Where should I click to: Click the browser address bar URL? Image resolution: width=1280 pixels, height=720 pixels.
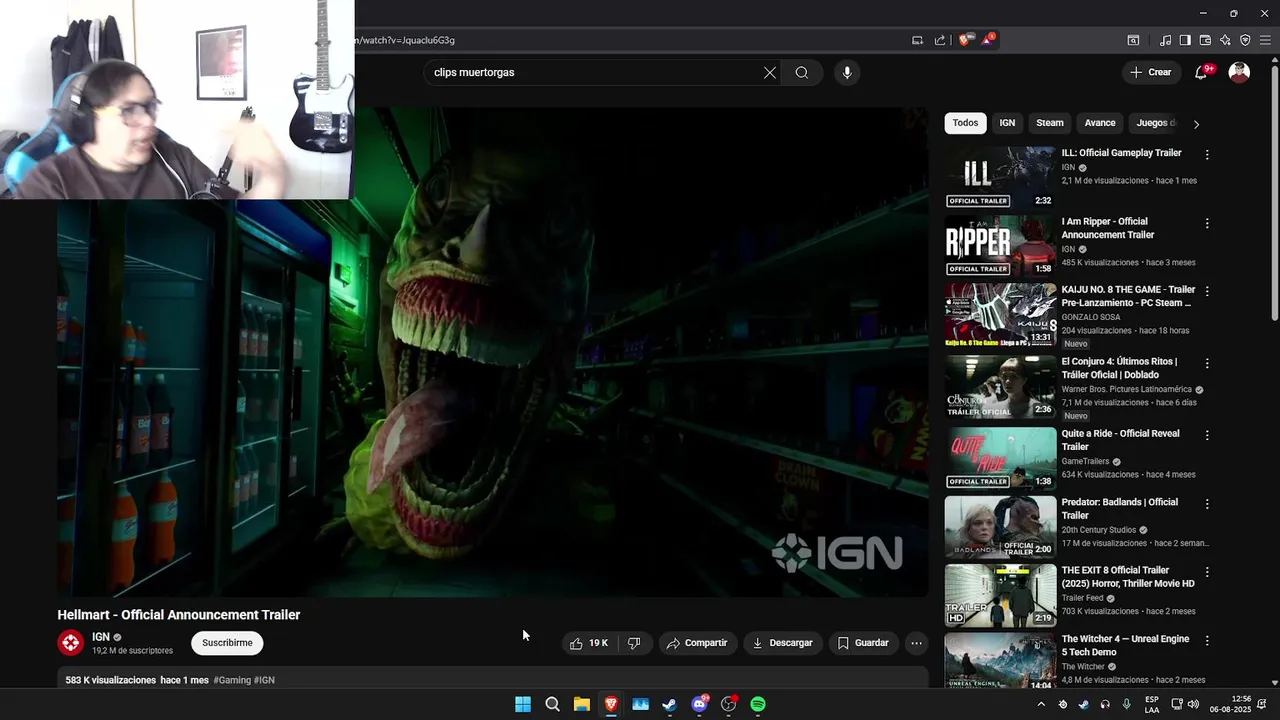coord(405,40)
